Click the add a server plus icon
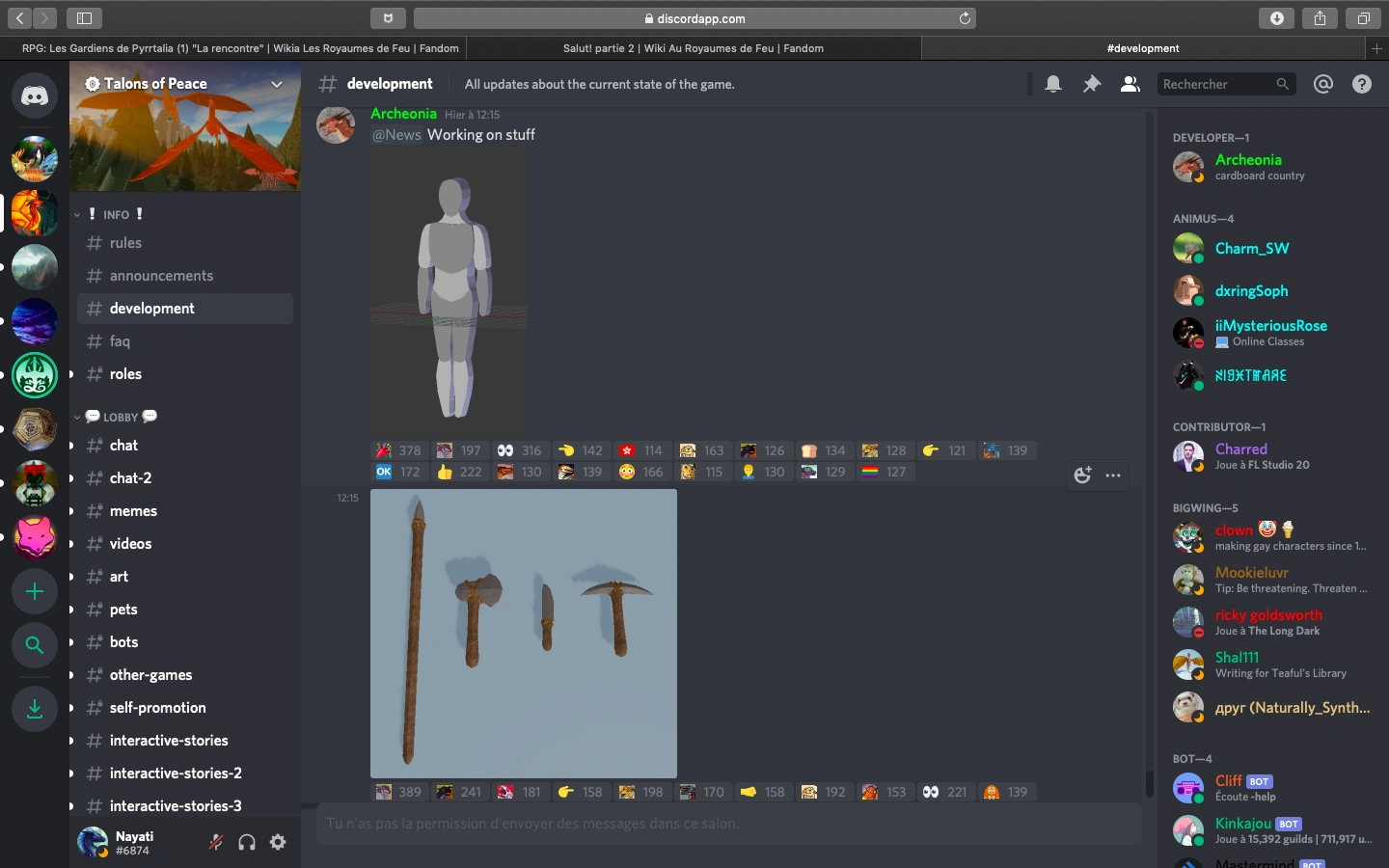 click(x=35, y=591)
